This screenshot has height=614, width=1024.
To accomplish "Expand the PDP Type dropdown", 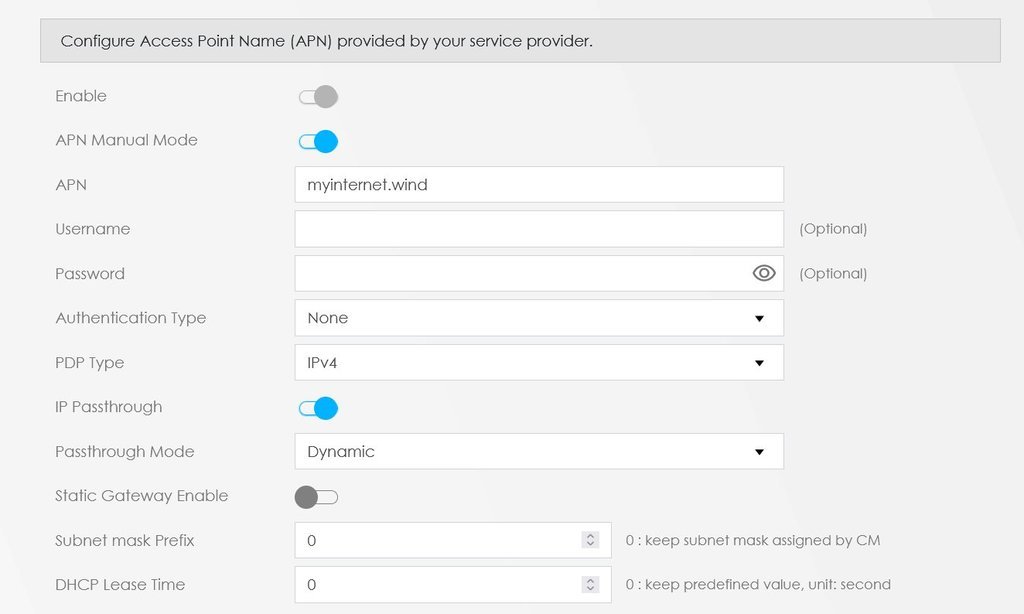I will click(x=538, y=363).
